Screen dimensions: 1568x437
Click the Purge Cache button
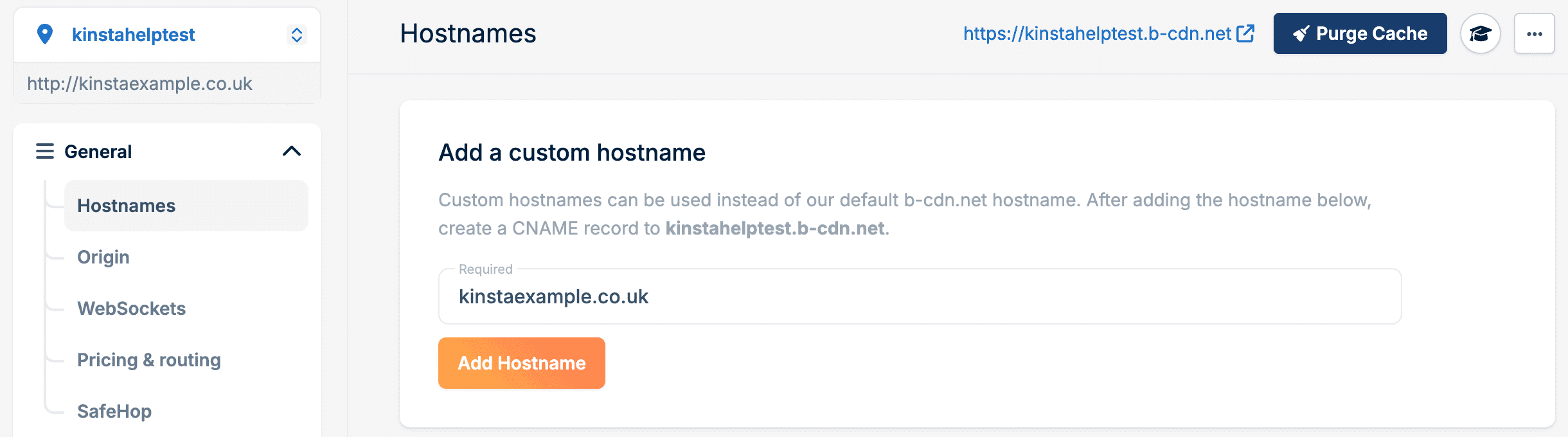pyautogui.click(x=1359, y=33)
